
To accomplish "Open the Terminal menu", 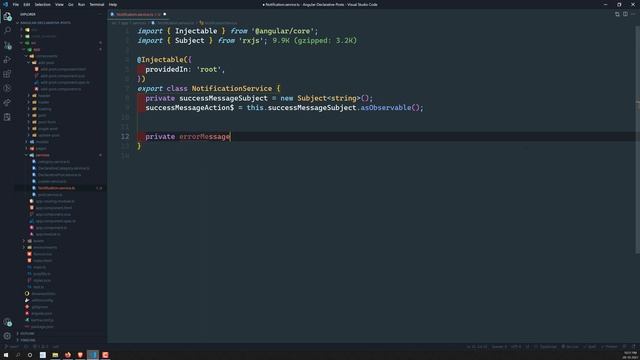I will pos(97,4).
